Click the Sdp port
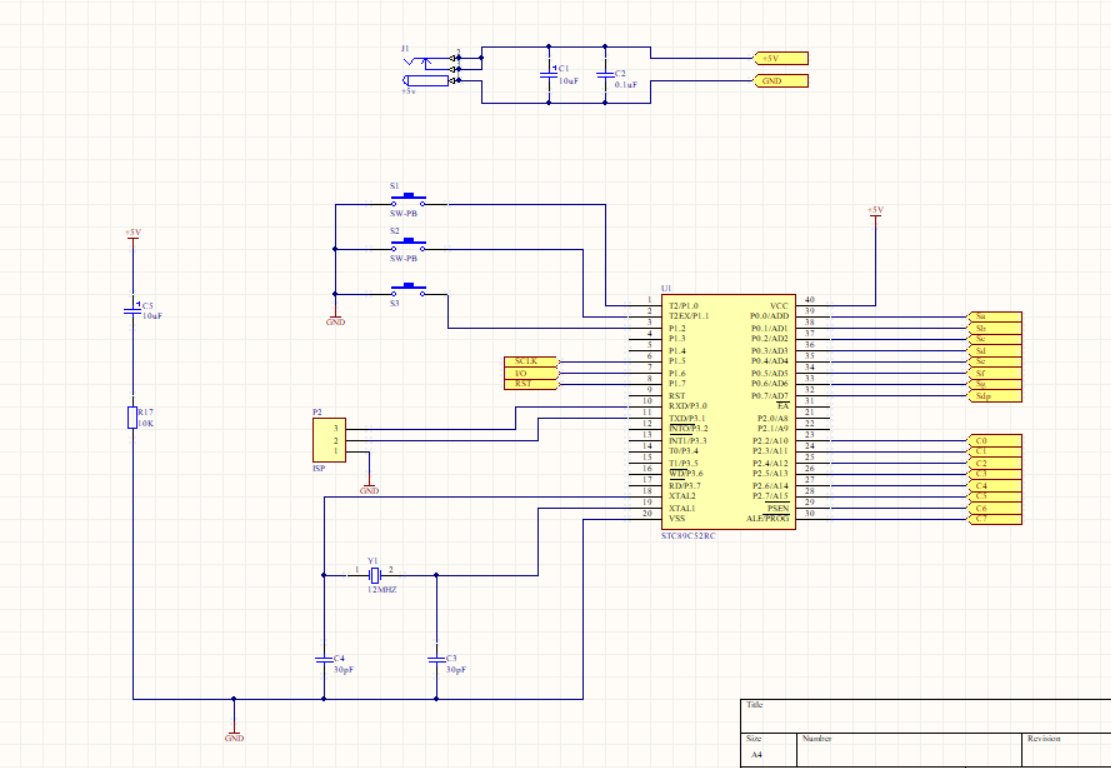 click(x=994, y=396)
